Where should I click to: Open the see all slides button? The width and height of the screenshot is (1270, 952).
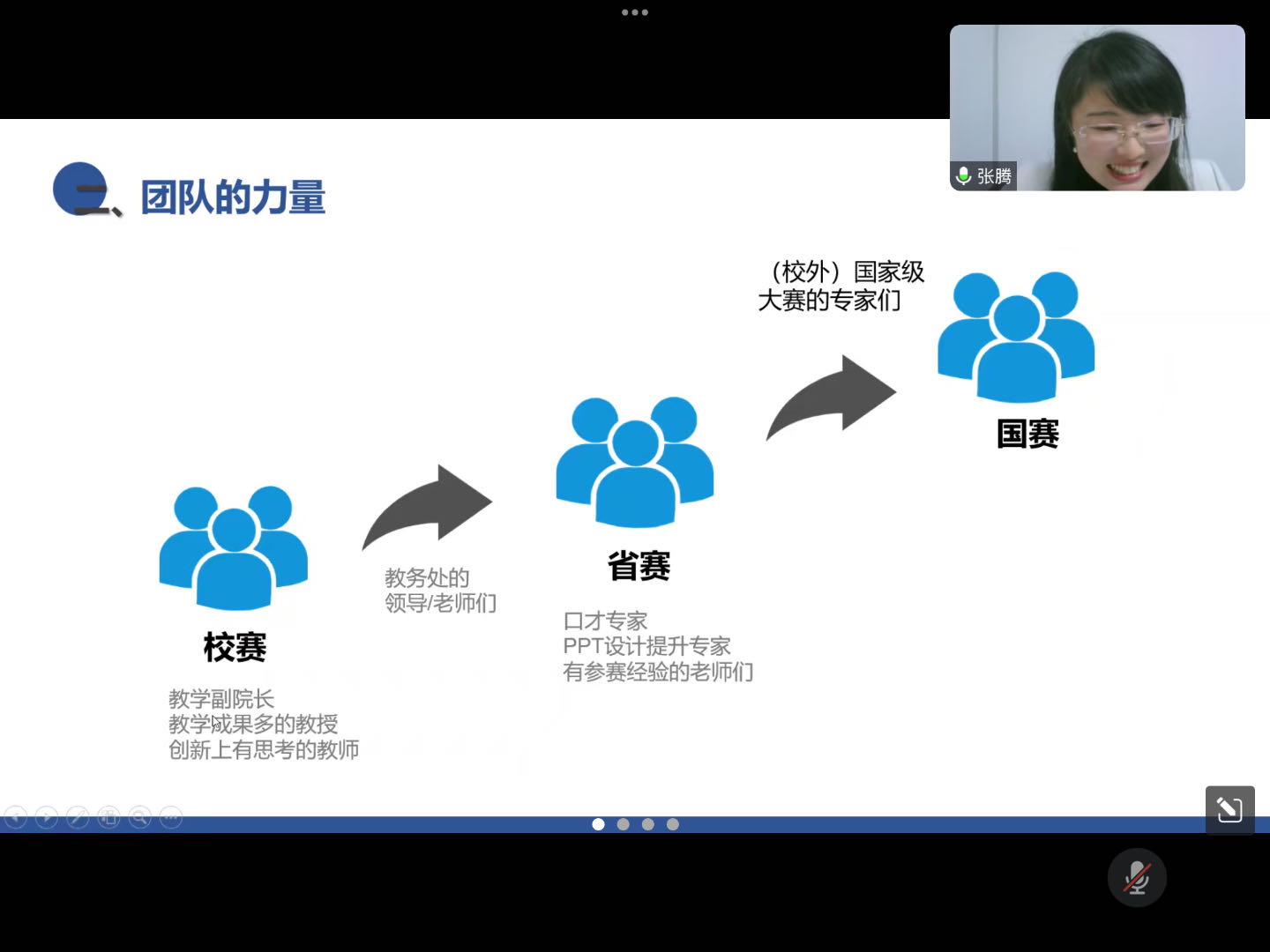click(x=108, y=818)
